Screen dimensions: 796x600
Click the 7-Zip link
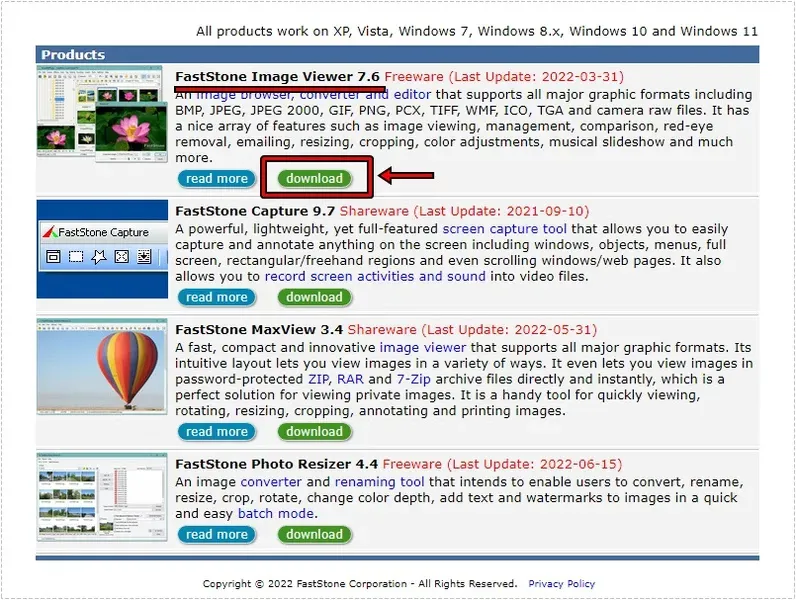coord(413,380)
